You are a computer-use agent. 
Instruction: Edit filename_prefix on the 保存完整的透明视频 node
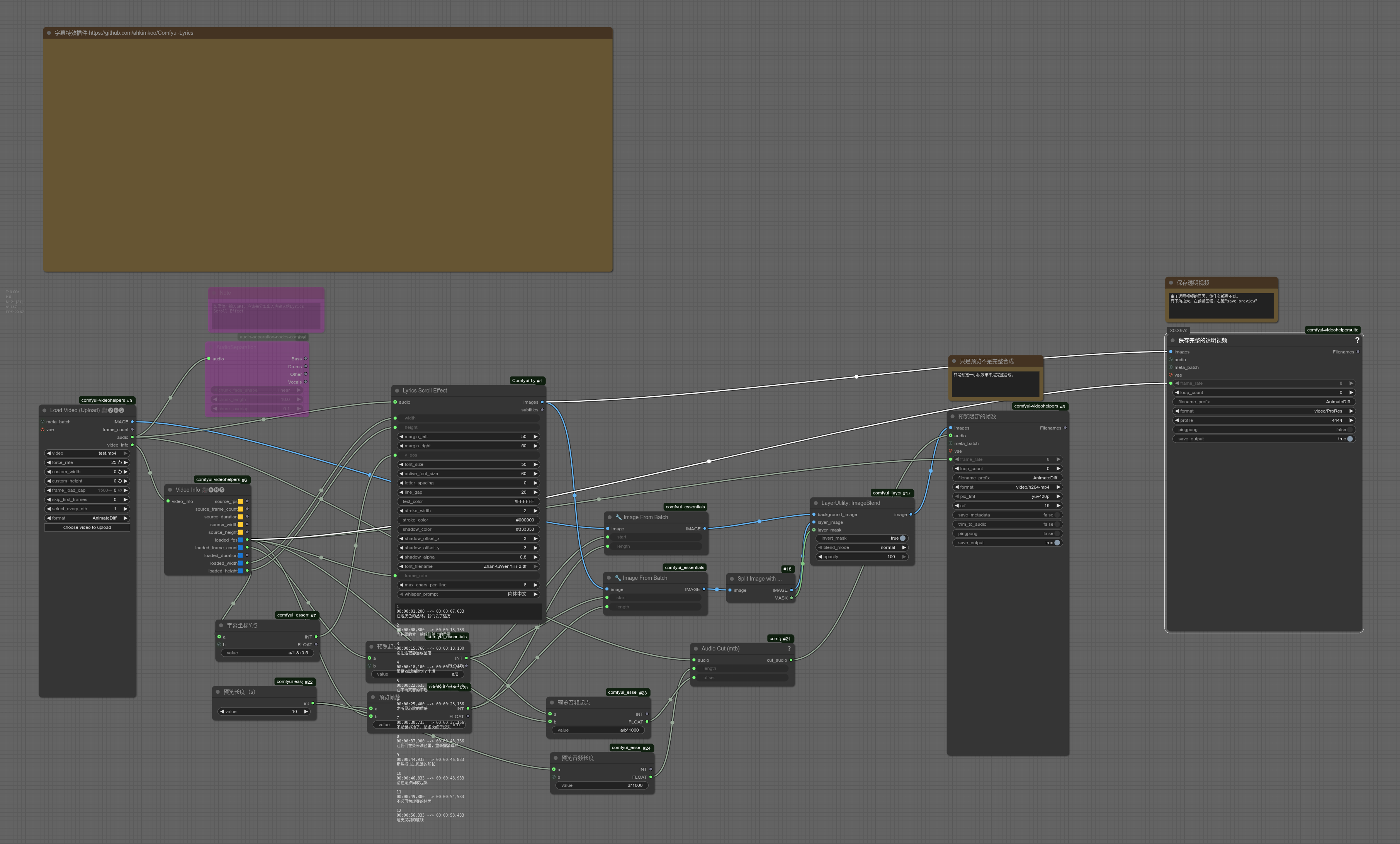tap(1264, 402)
